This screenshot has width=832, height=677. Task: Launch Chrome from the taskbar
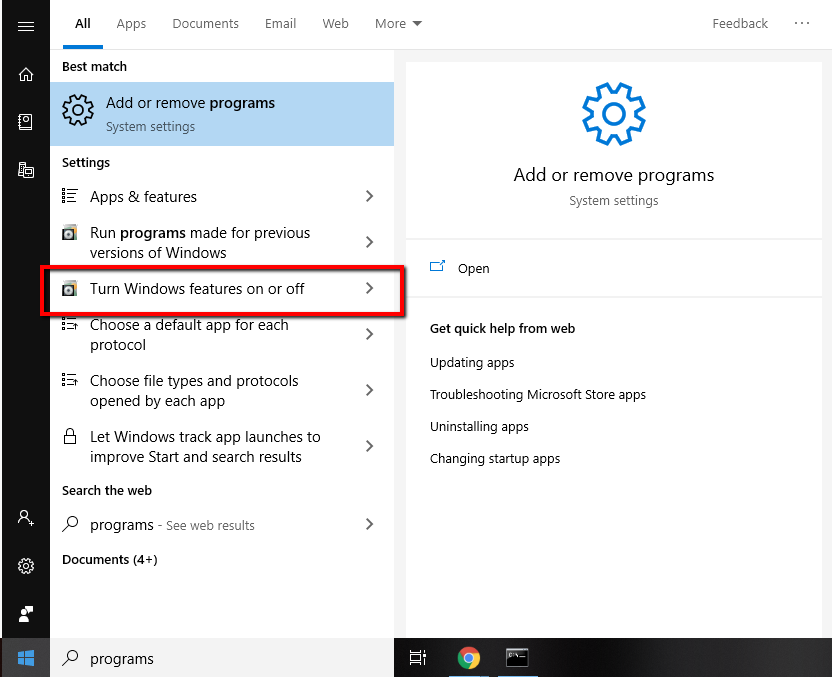[469, 658]
